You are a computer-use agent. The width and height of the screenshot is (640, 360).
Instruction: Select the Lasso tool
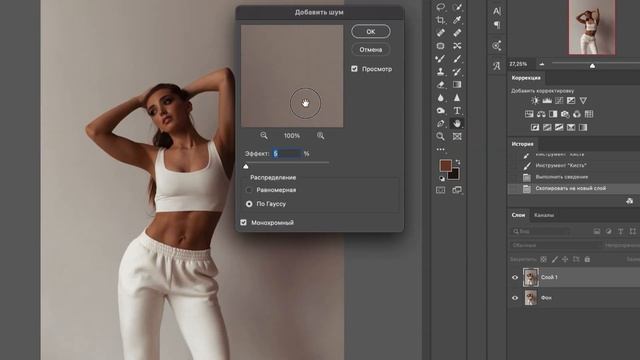(440, 7)
